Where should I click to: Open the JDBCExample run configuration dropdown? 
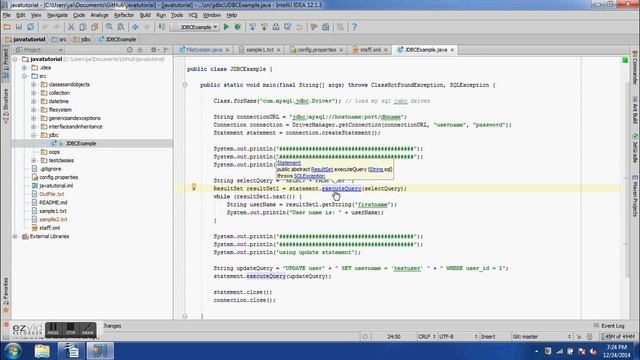tap(196, 27)
